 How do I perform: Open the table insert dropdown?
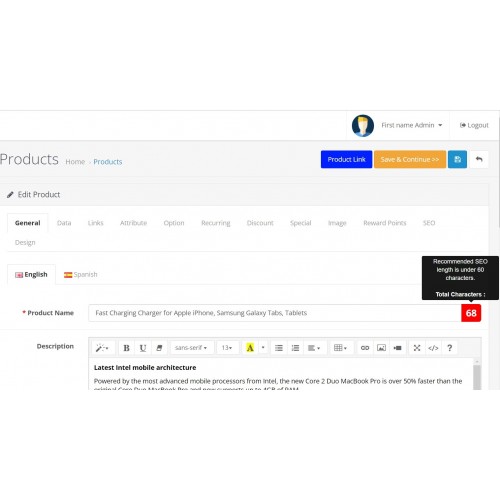pos(340,348)
